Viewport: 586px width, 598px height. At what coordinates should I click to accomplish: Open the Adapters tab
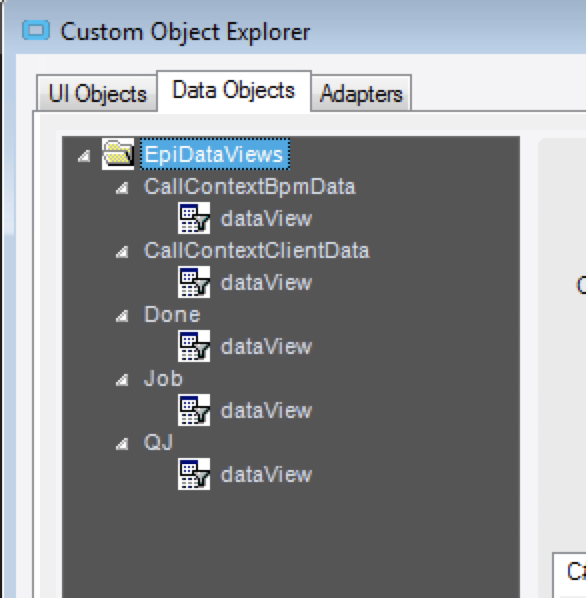361,93
